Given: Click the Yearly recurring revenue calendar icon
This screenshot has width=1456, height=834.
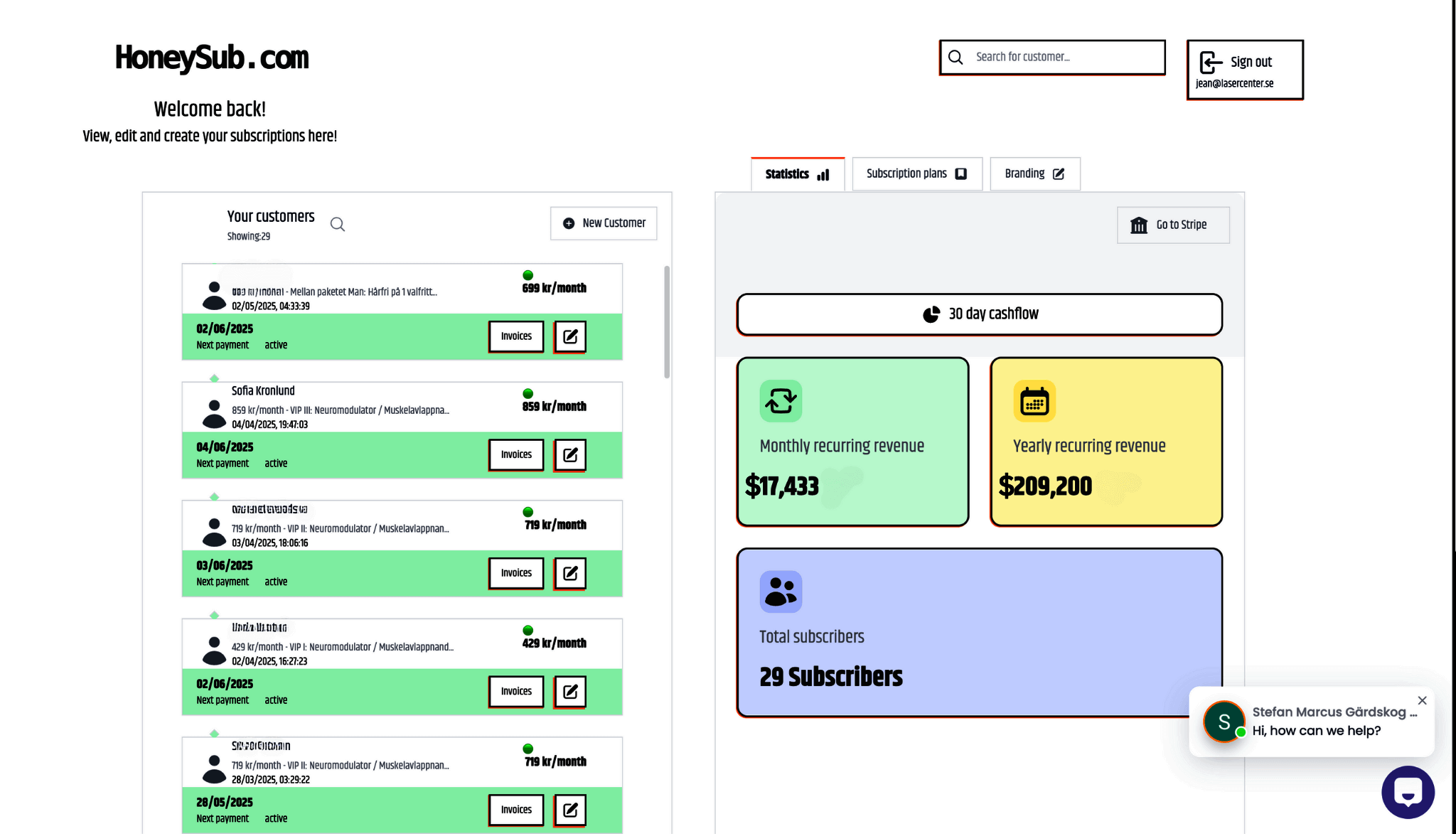Looking at the screenshot, I should click(x=1034, y=401).
